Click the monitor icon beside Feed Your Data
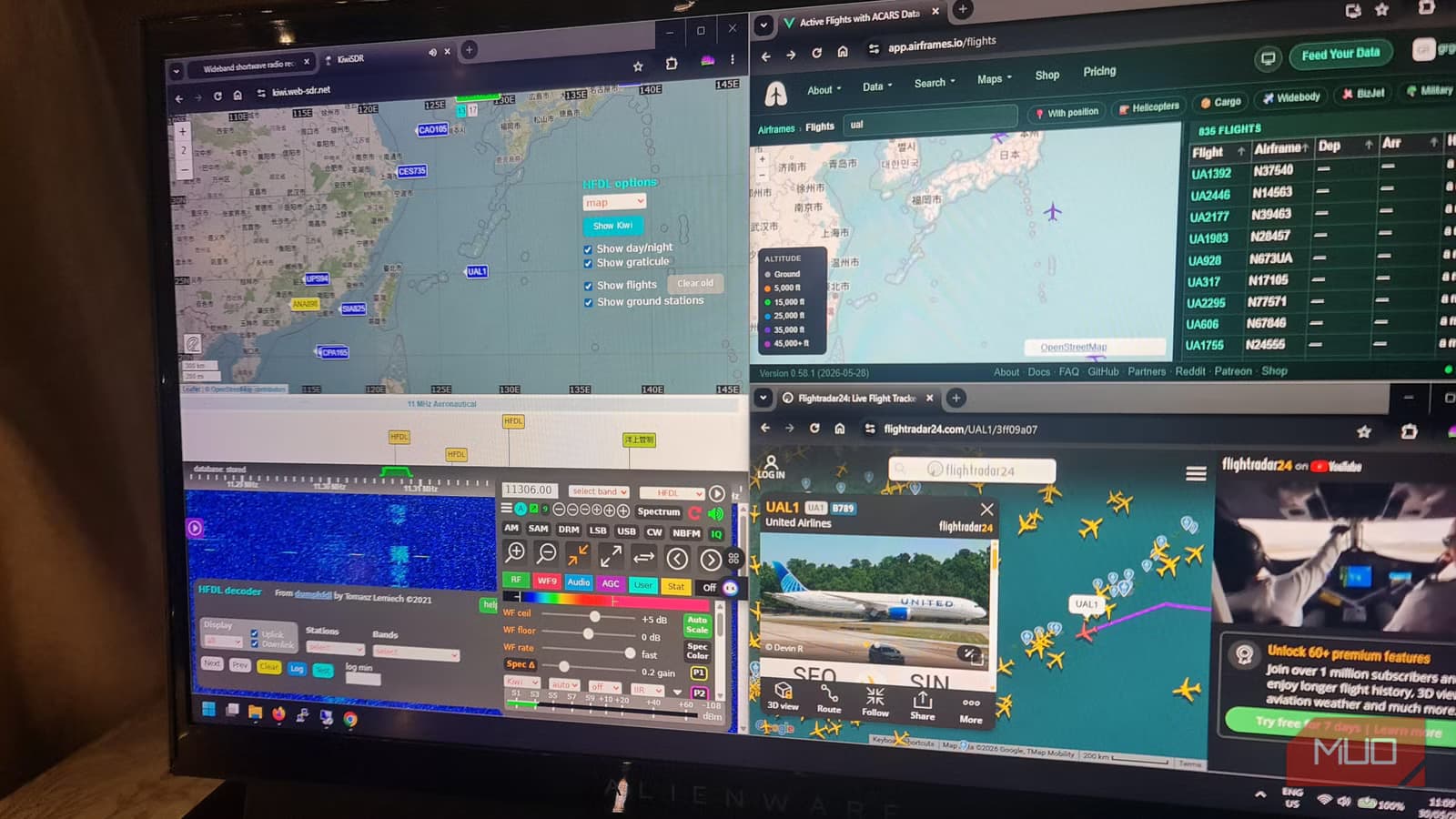The image size is (1456, 819). tap(1267, 60)
